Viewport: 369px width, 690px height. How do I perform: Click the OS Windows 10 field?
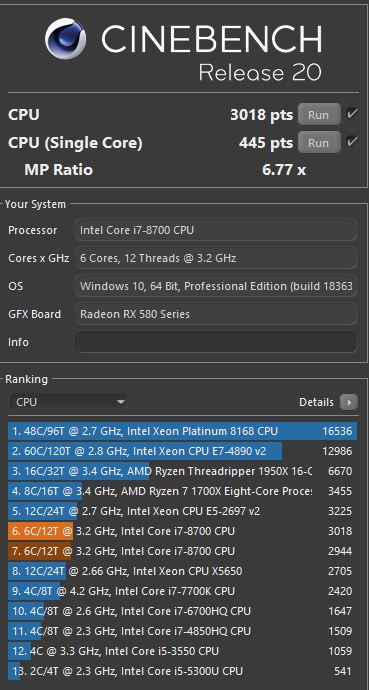click(x=216, y=286)
